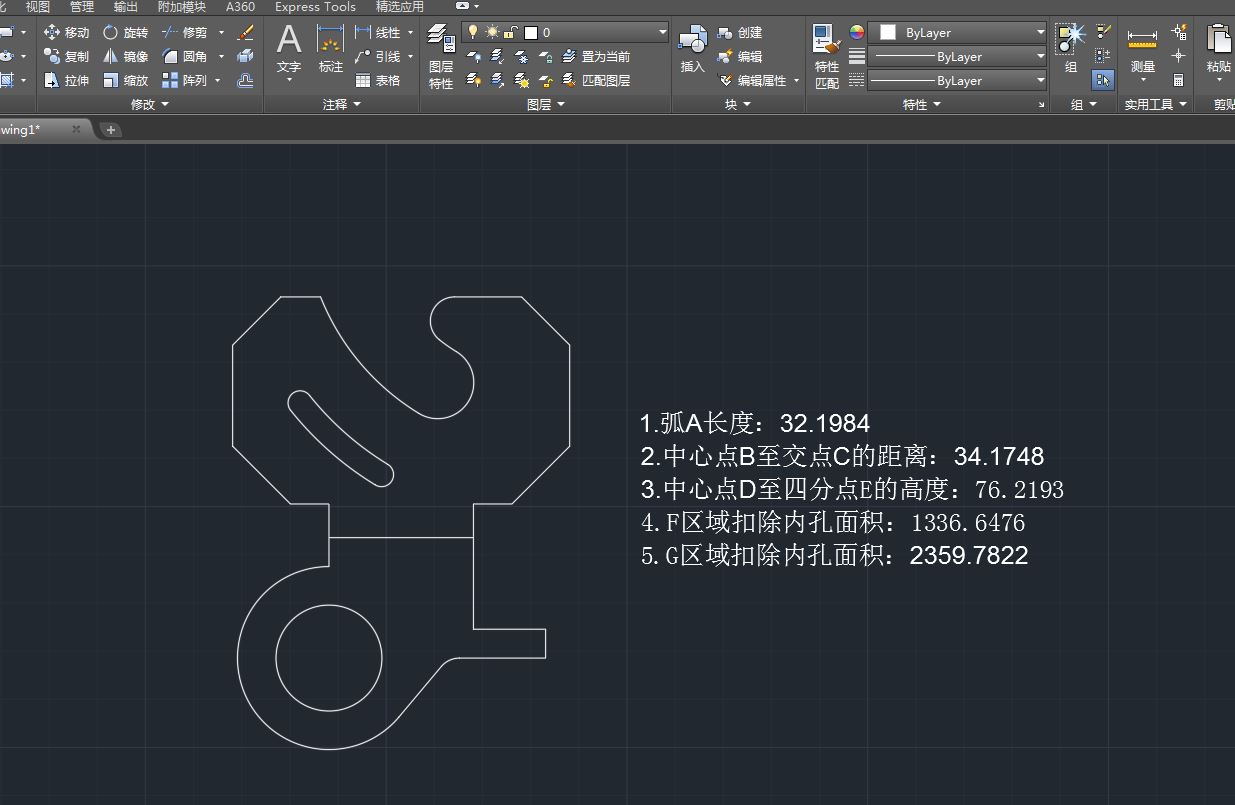Expand the Modify (修改) panel
The height and width of the screenshot is (805, 1235).
150,104
